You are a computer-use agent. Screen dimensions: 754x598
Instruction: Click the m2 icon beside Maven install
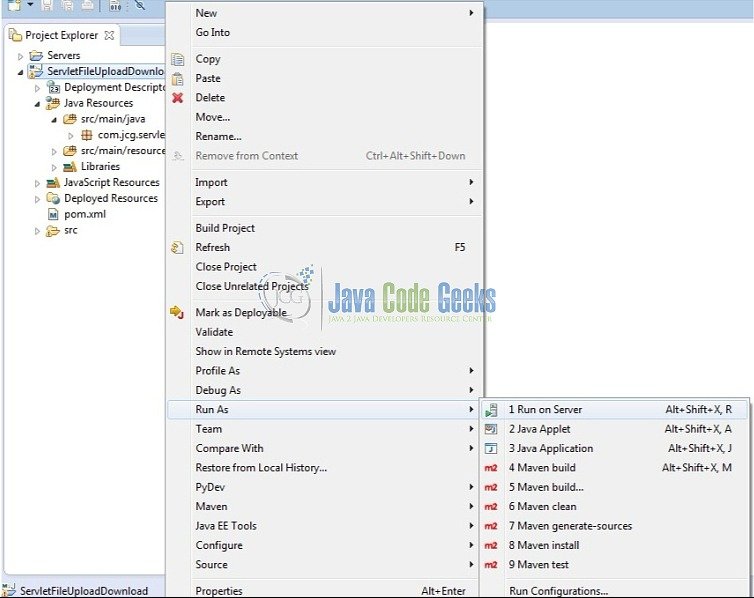tap(491, 546)
